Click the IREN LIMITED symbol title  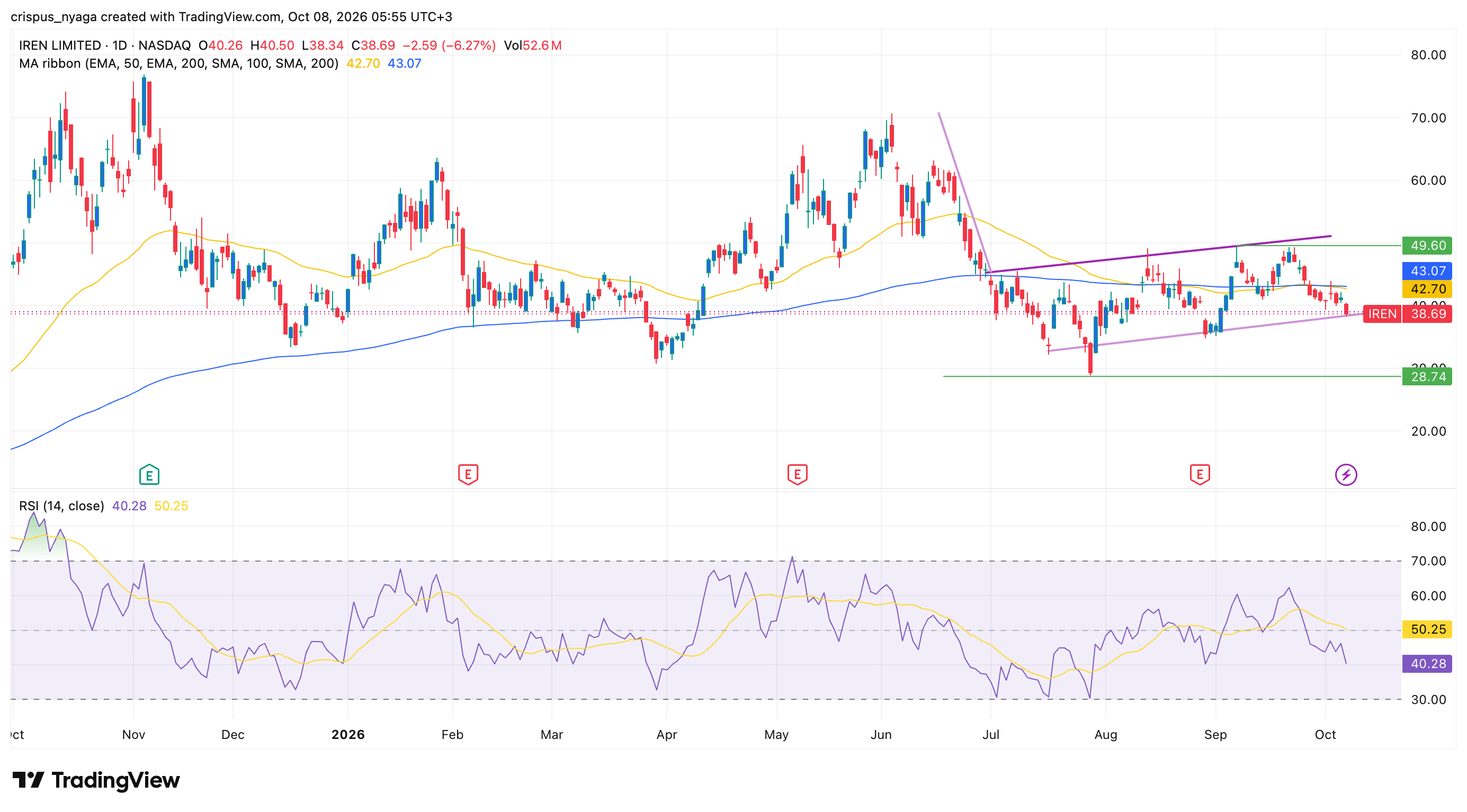[x=60, y=45]
